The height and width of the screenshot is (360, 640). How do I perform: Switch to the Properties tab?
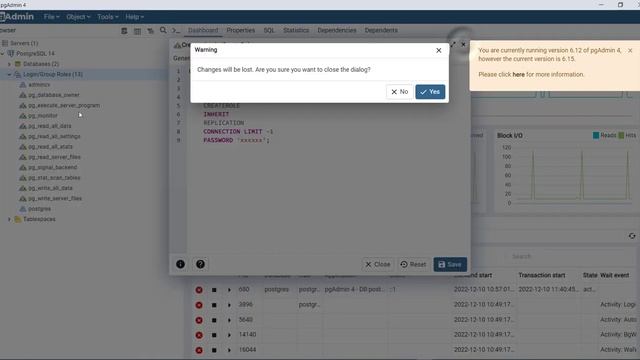(240, 30)
